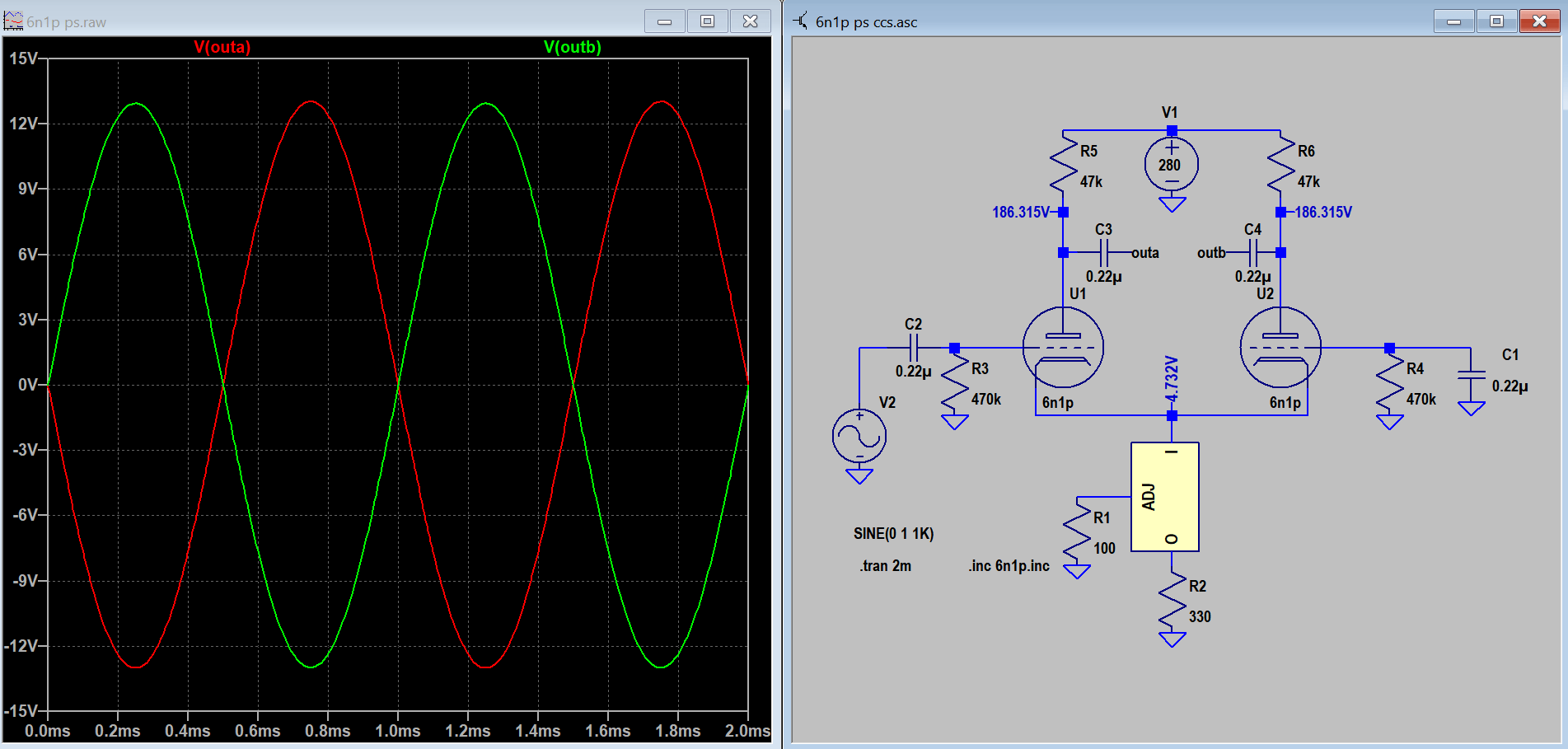Close the 6n1p ps.raw waveform window
1568x749 pixels.
point(750,21)
